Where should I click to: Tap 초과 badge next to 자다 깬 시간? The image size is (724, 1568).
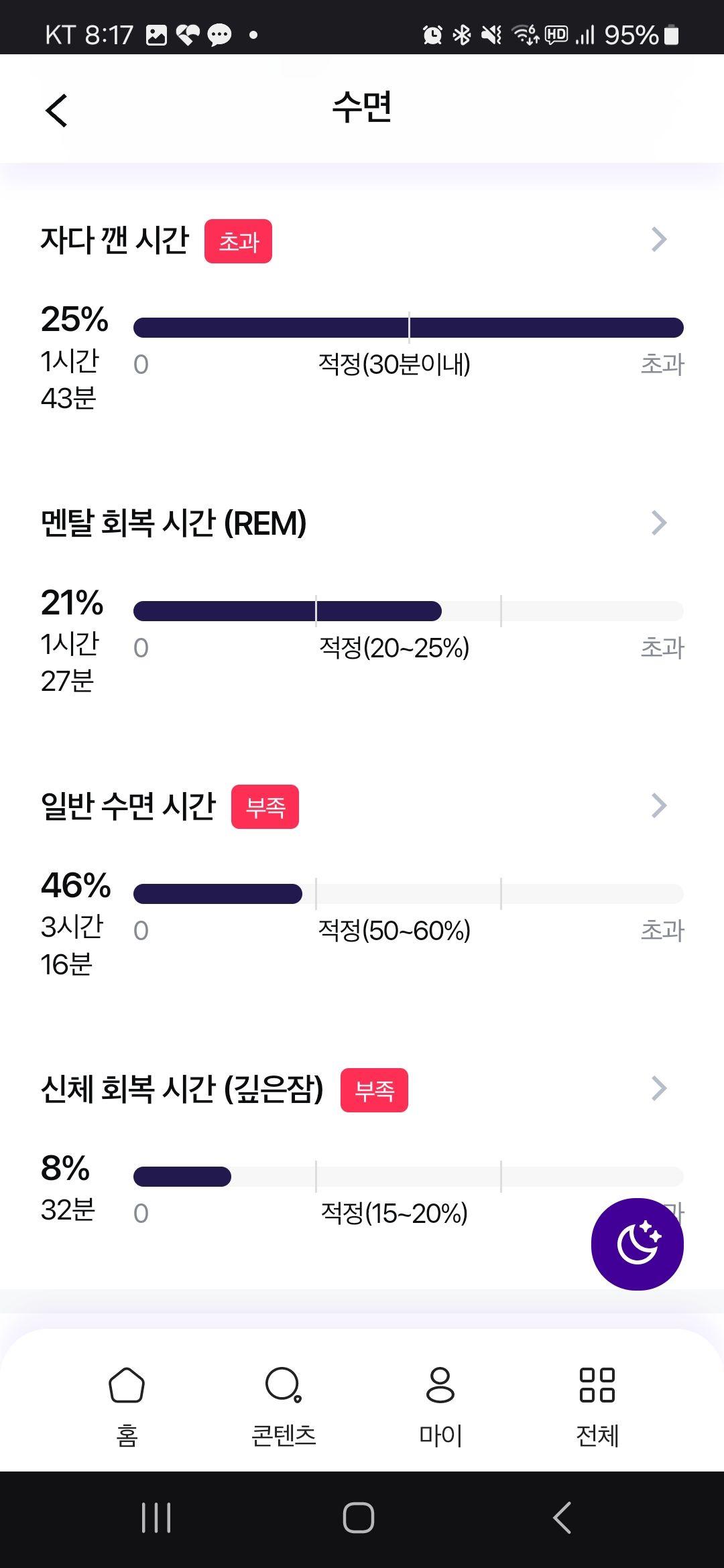tap(238, 241)
